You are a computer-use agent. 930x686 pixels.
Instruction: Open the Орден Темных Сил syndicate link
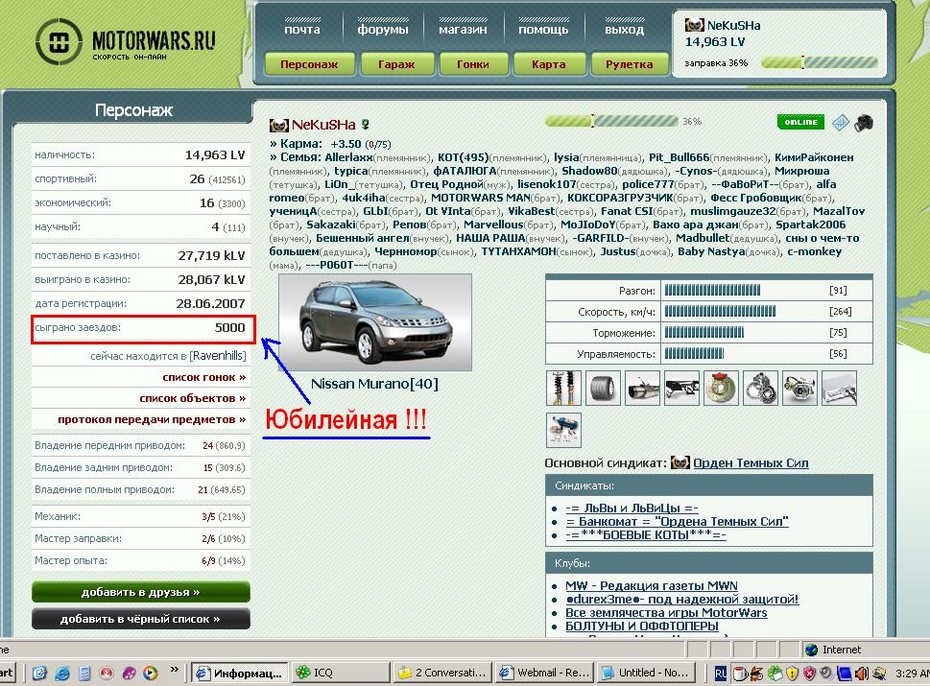[750, 463]
